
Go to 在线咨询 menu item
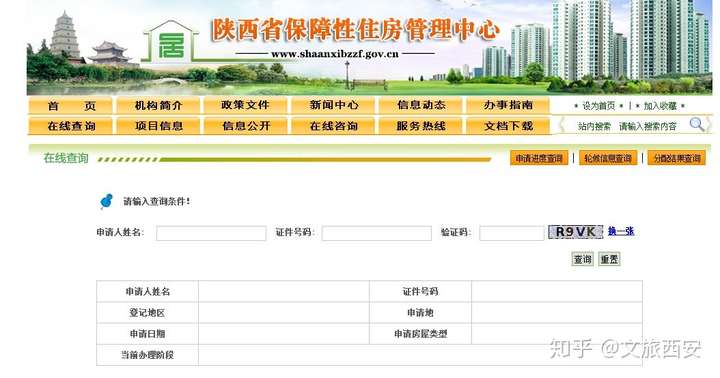click(x=333, y=126)
